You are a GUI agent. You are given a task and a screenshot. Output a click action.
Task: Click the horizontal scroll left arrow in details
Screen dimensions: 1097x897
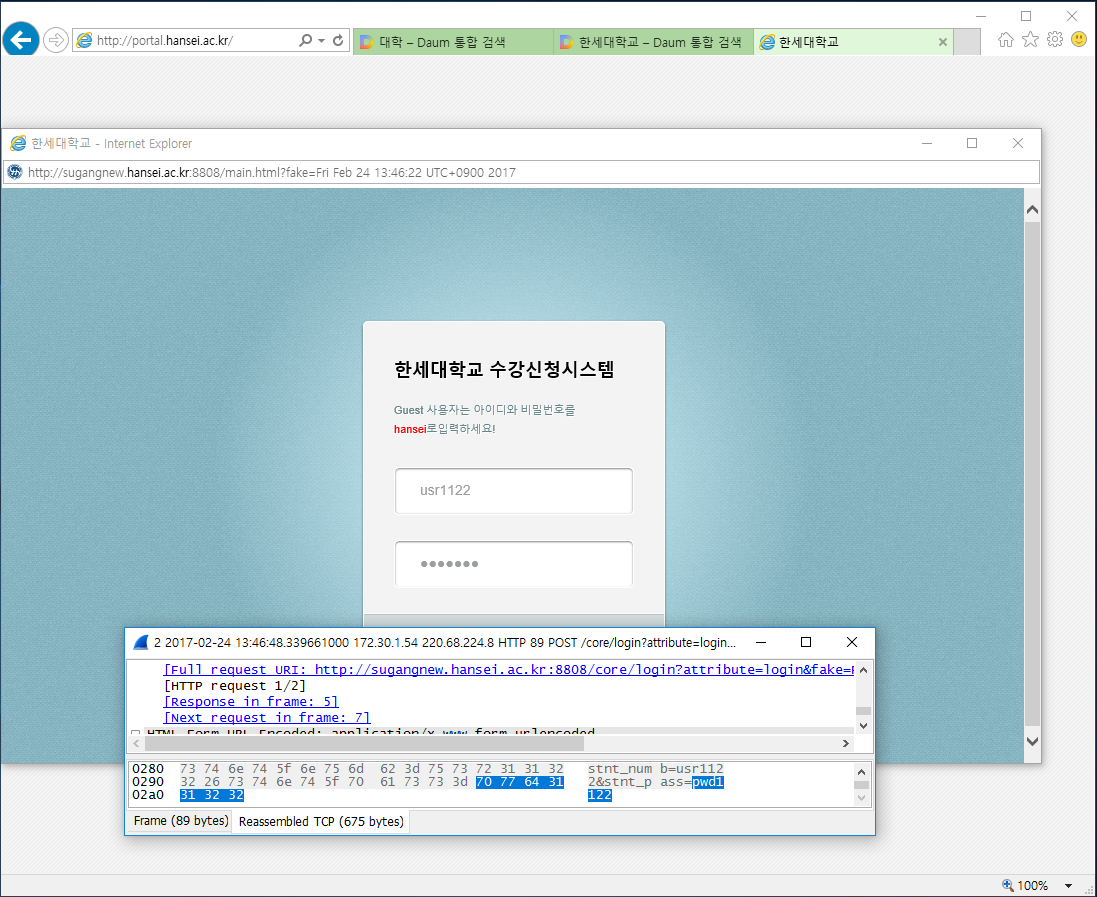136,744
